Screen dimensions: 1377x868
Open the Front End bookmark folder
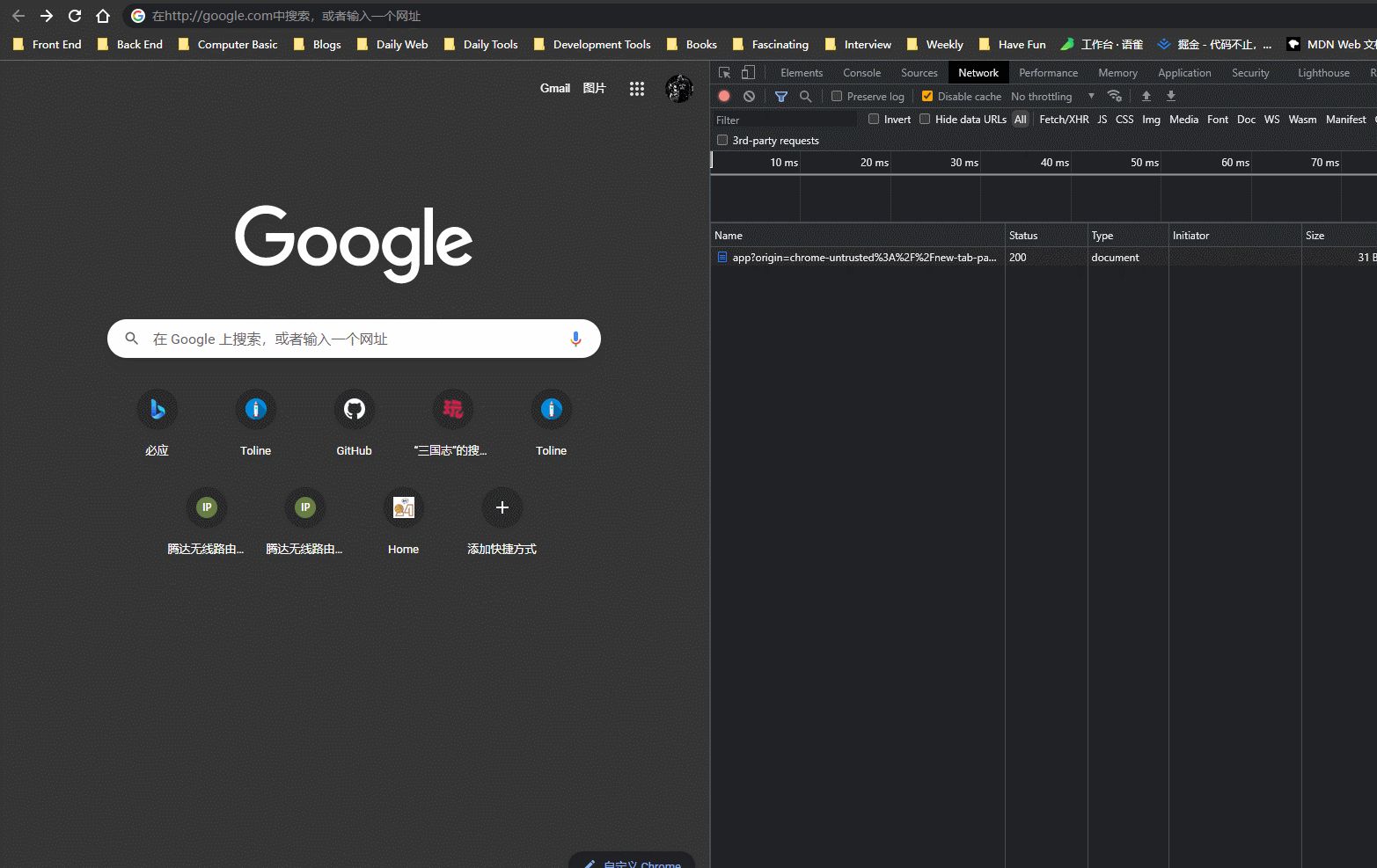(x=48, y=44)
